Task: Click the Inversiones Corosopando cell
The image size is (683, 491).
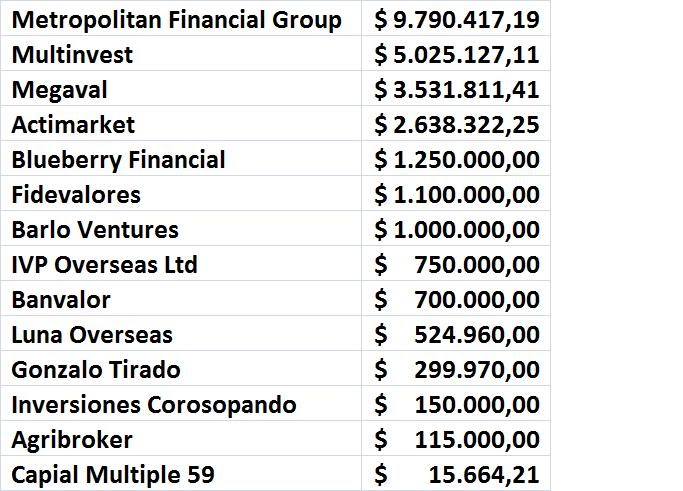Action: pos(154,404)
